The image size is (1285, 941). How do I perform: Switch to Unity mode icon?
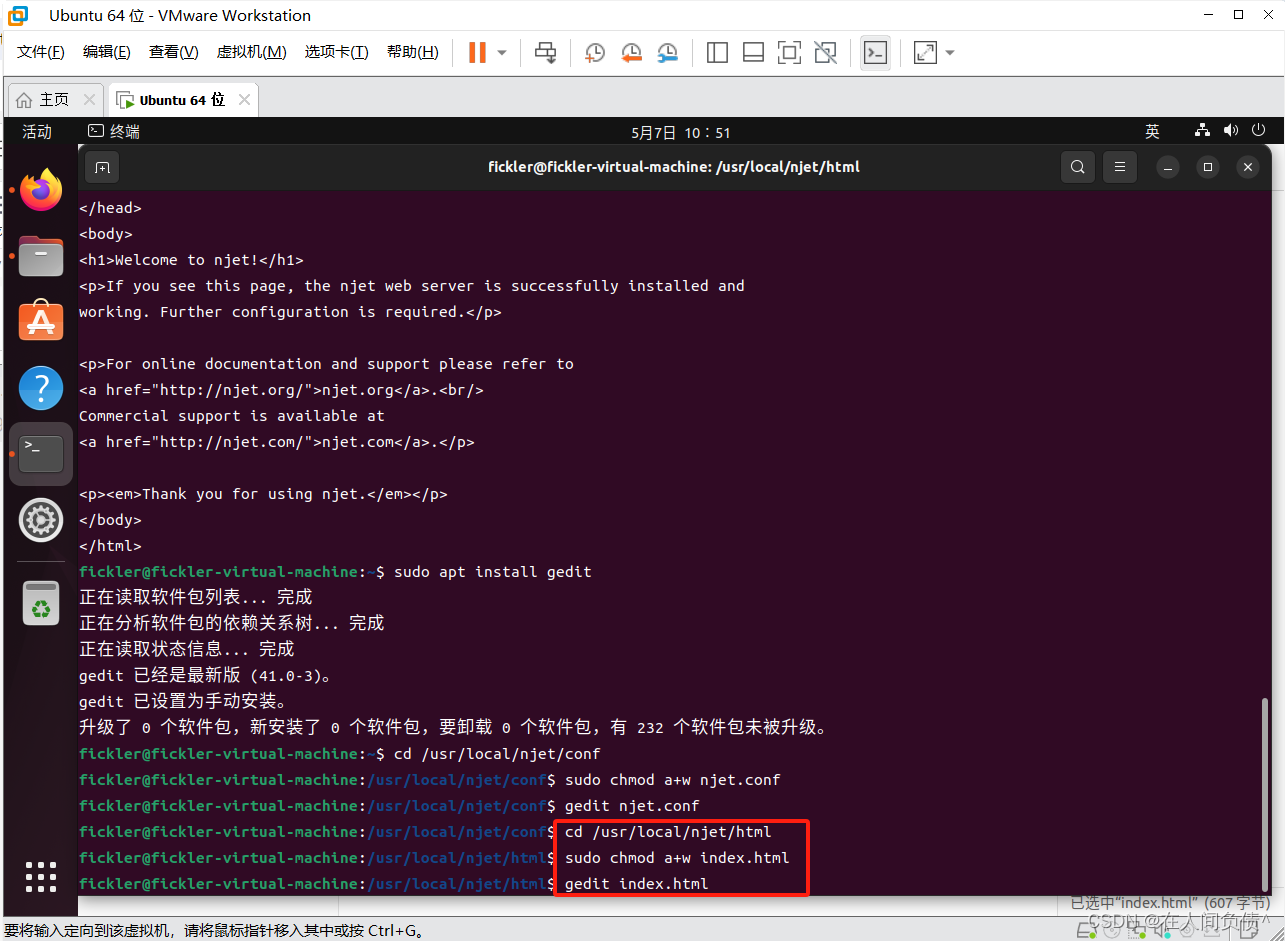tap(825, 52)
